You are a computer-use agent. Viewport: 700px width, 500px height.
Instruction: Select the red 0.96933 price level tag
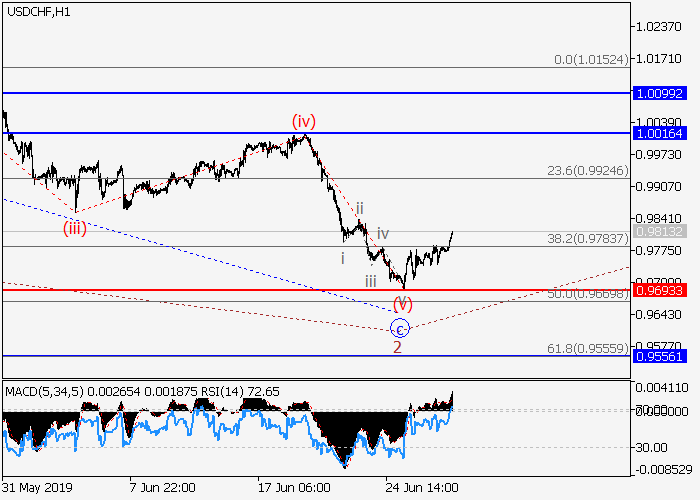[659, 289]
